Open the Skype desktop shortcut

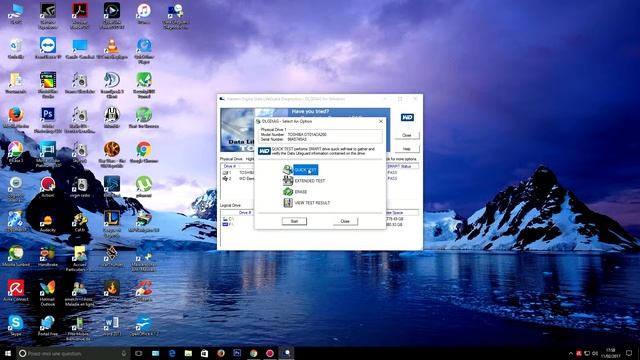(x=16, y=326)
